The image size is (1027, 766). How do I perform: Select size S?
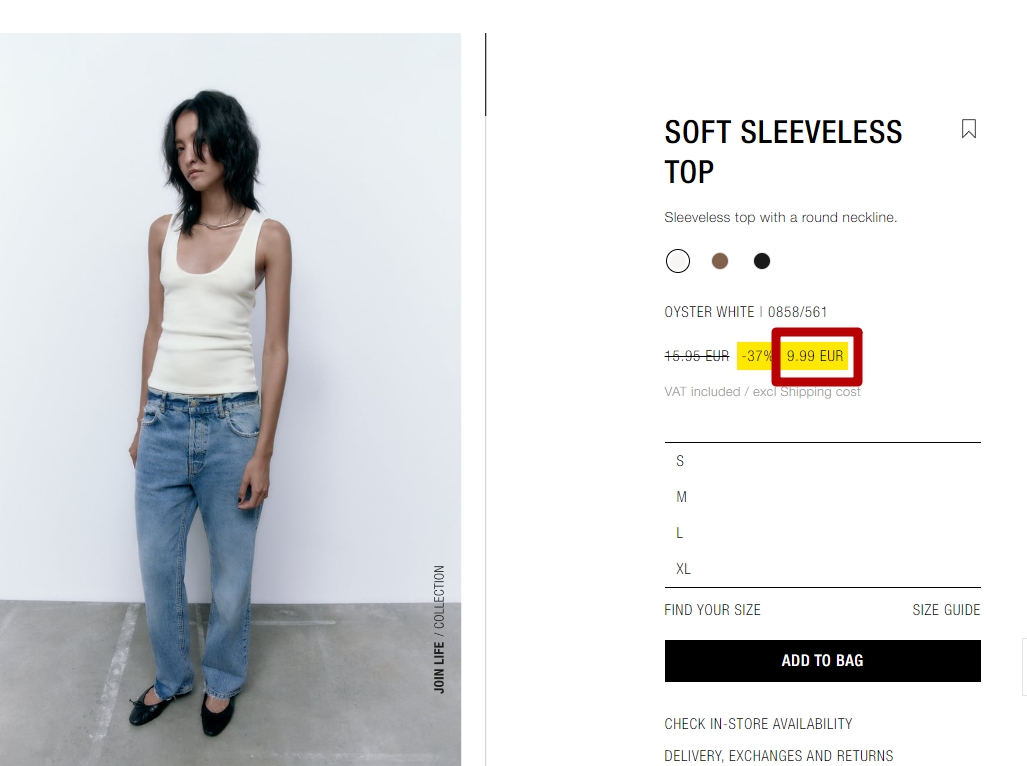[823, 461]
